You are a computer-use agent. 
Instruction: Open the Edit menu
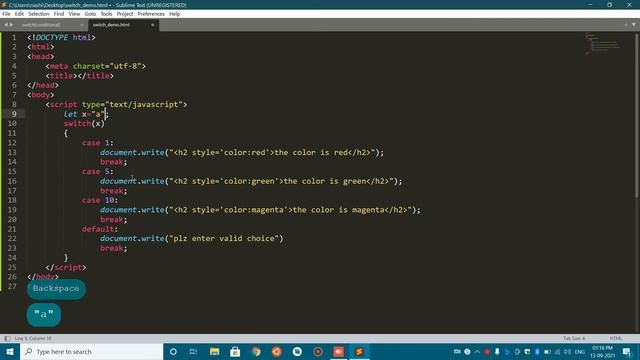click(19, 14)
